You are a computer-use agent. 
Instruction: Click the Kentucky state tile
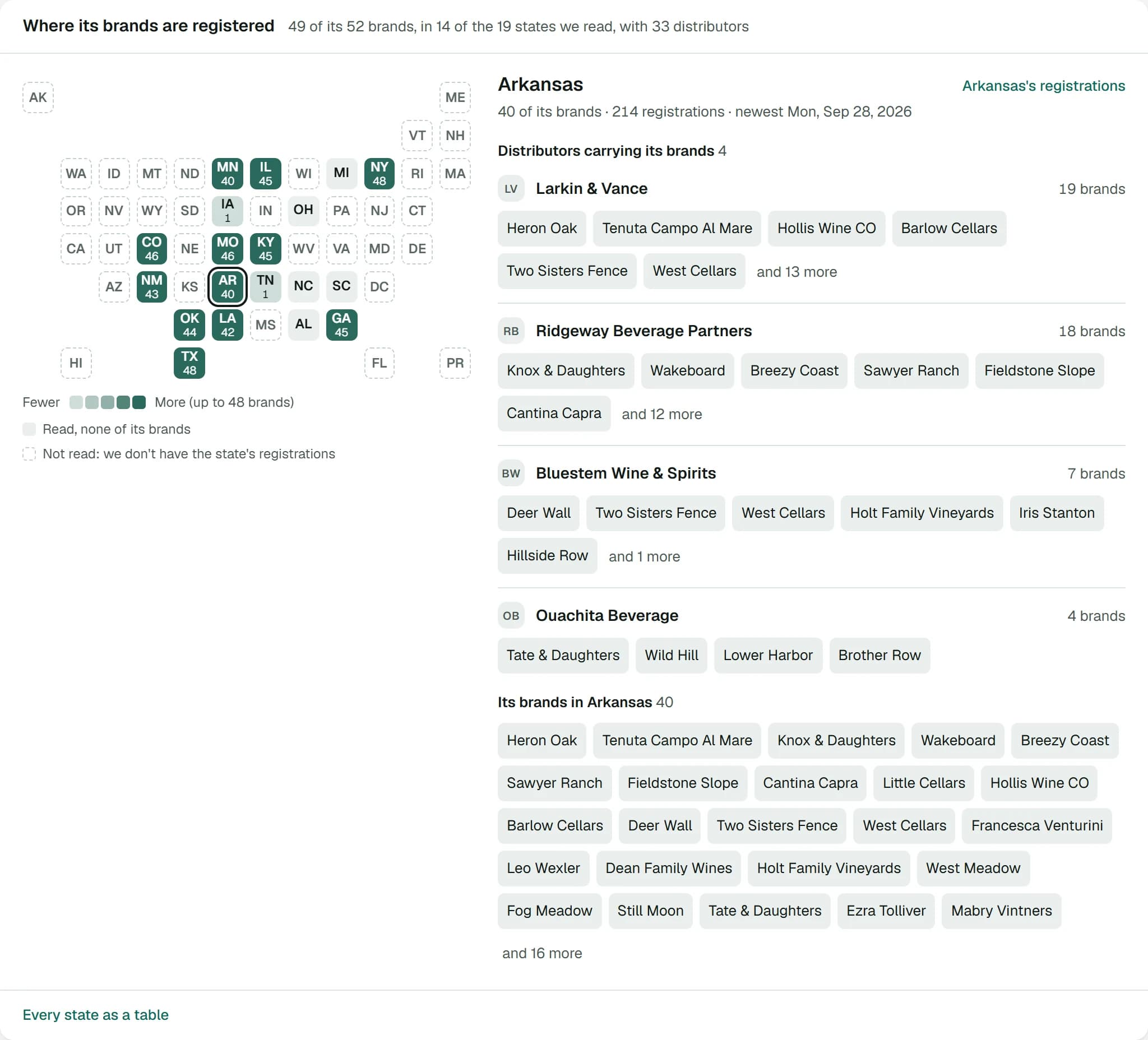pos(265,249)
